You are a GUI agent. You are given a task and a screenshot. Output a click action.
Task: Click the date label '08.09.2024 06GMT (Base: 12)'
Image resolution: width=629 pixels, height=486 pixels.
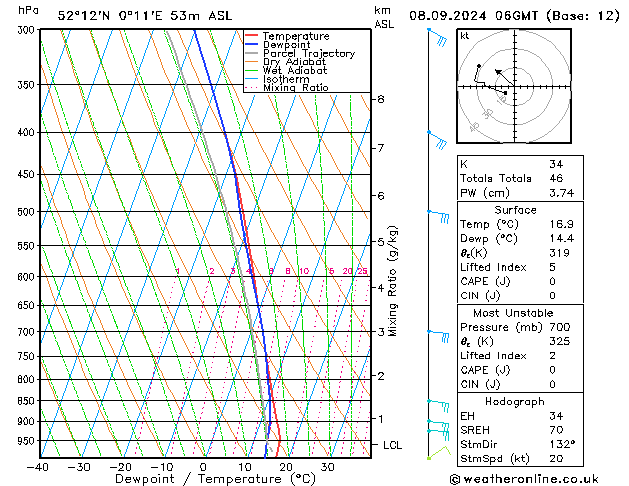(x=514, y=16)
